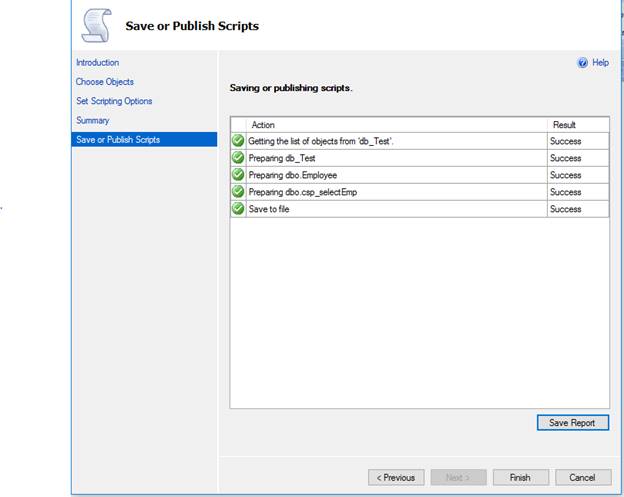Click the Action column header
The height and width of the screenshot is (497, 624).
263,125
